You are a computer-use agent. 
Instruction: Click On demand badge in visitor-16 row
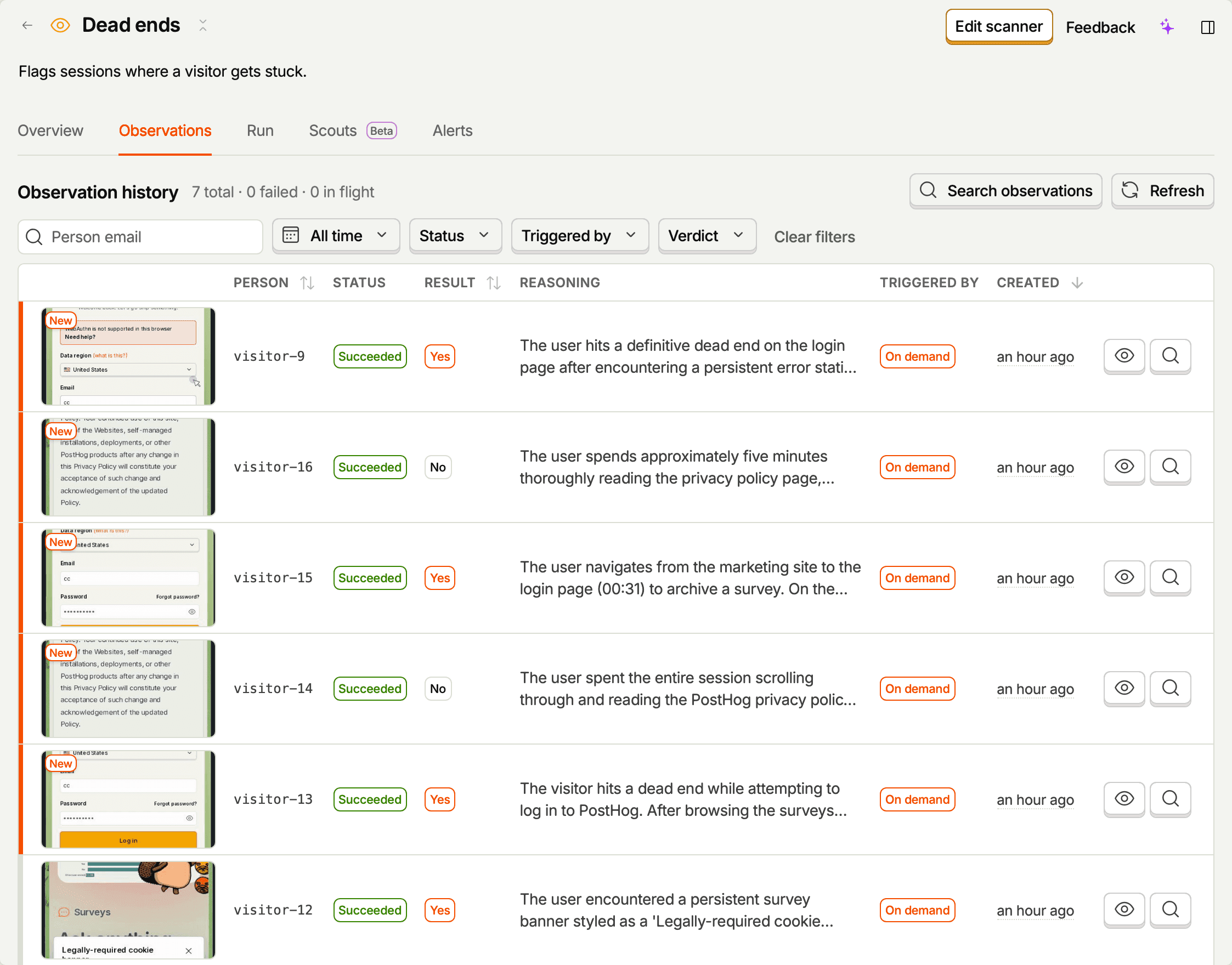pos(917,467)
